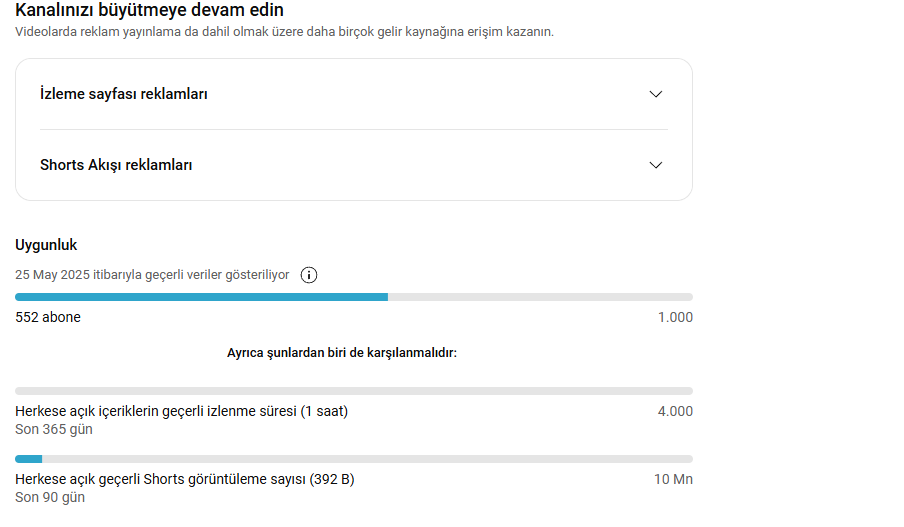Expand İzleme sayfası reklamları chevron arrow
This screenshot has height=527, width=904.
click(656, 94)
